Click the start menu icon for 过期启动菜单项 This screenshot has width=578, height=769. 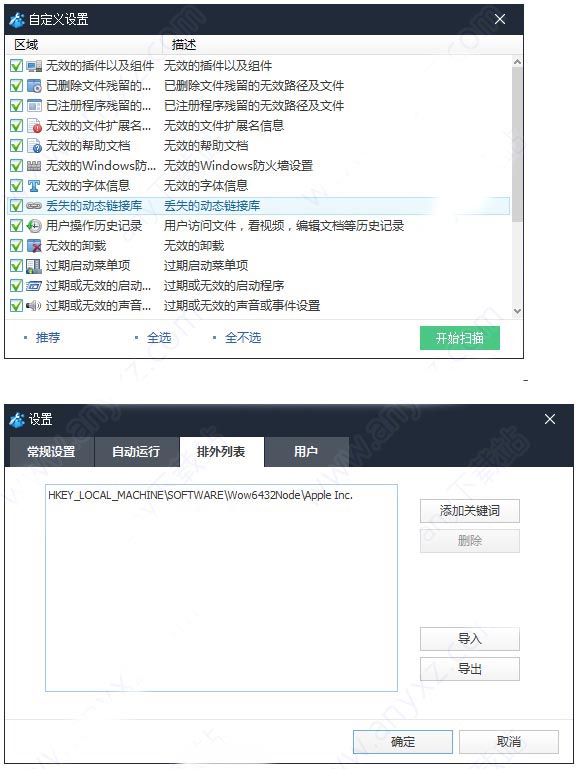[34, 266]
